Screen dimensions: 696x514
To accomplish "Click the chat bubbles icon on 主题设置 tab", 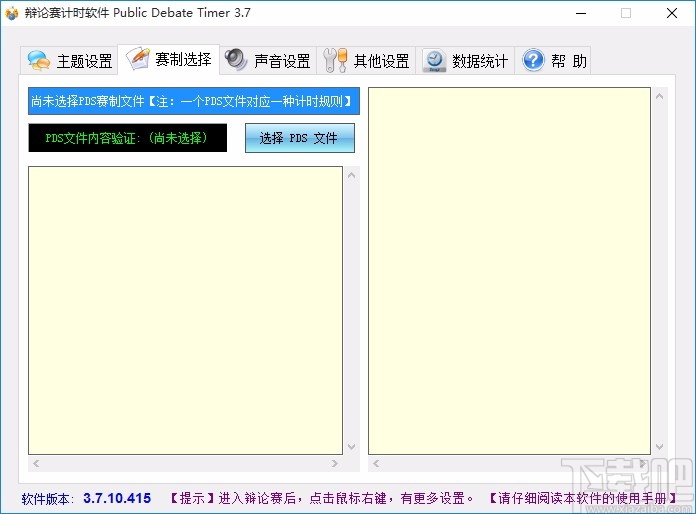I will pyautogui.click(x=39, y=60).
